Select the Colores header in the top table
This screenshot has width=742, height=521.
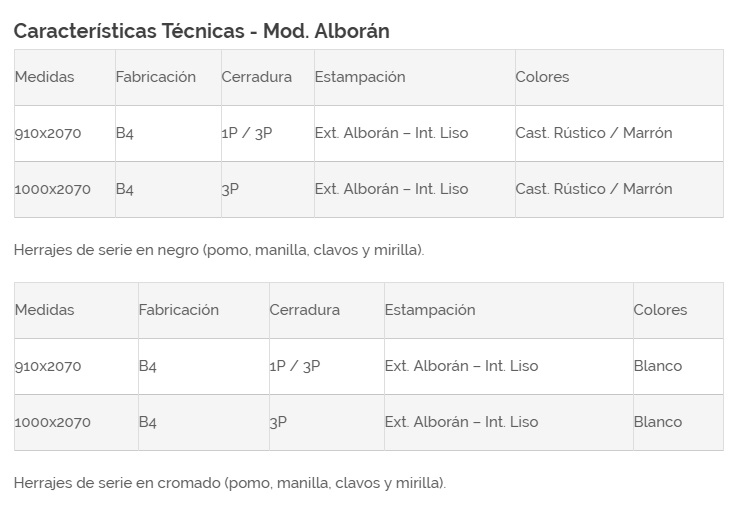click(542, 77)
